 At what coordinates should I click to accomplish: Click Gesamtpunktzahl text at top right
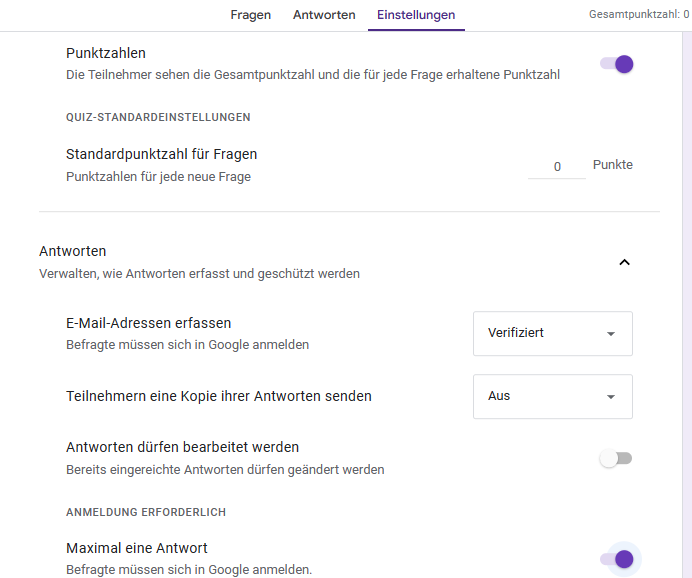(640, 15)
